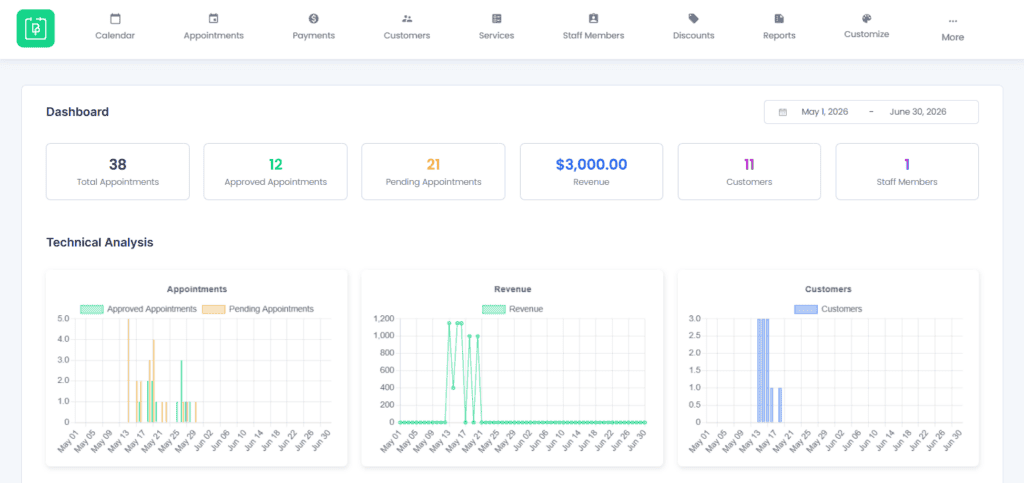
Task: Expand the More menu label
Action: [953, 37]
